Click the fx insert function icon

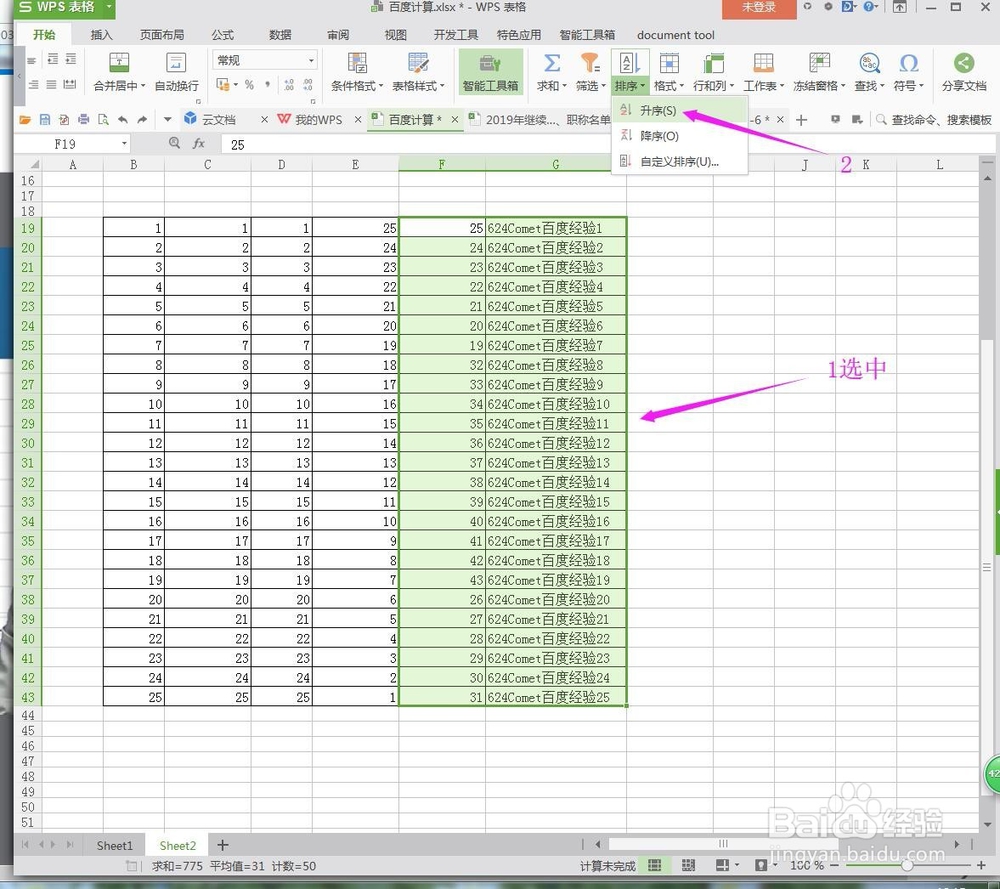click(x=199, y=144)
